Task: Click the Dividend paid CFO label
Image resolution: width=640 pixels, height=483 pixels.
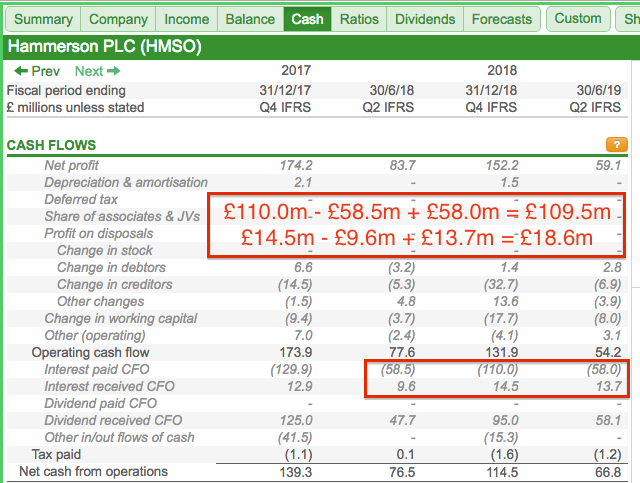Action: click(x=101, y=403)
